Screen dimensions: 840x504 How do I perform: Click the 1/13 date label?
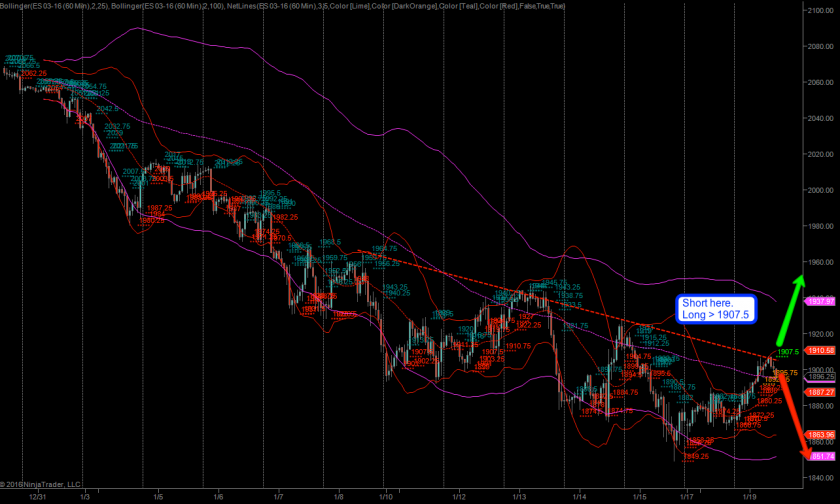(x=519, y=497)
